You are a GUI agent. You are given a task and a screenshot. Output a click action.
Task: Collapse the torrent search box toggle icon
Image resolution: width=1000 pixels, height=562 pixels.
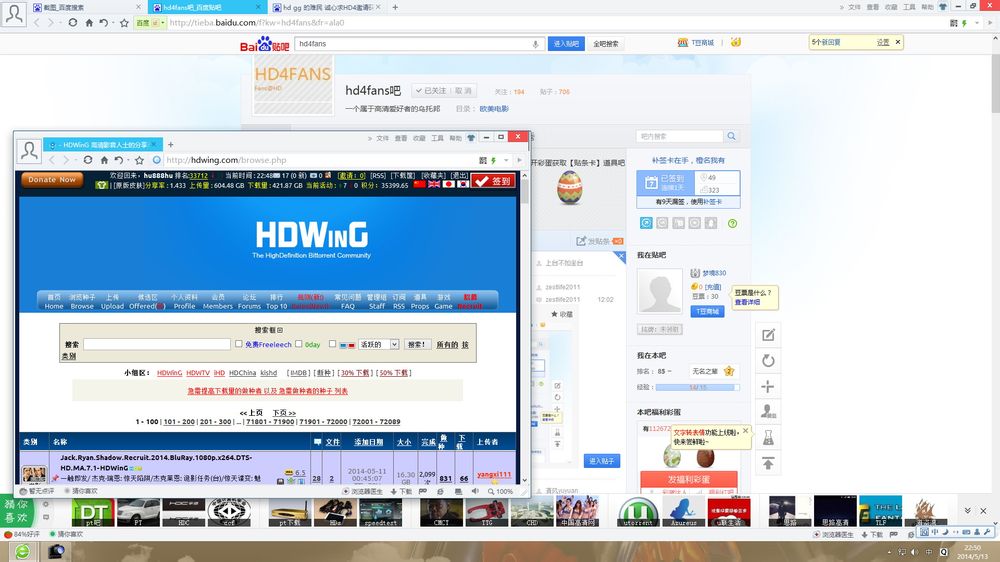coord(280,330)
